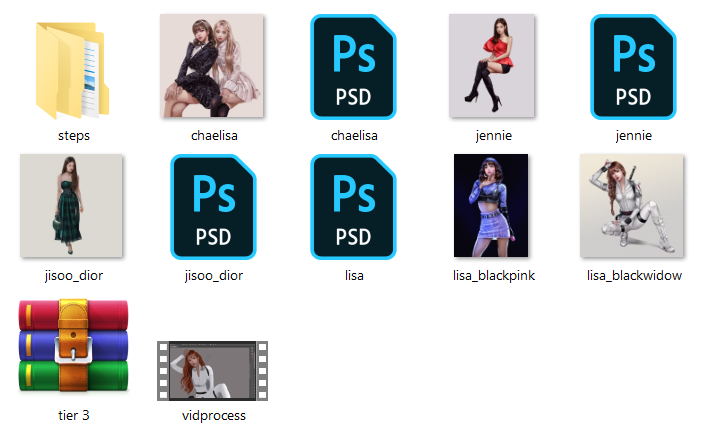Click the 'lisa_blackwidow' file name label

tap(634, 276)
